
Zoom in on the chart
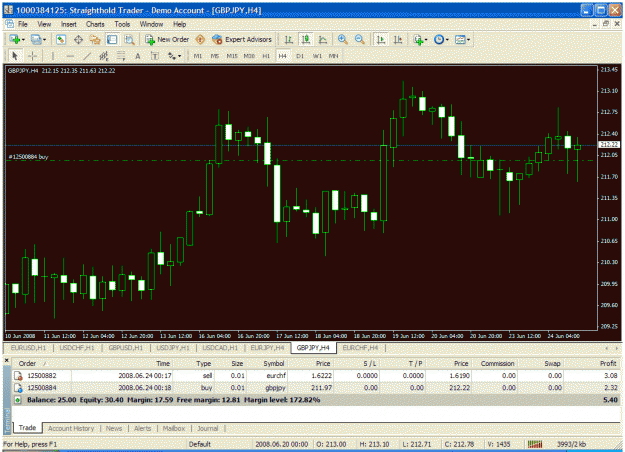(x=342, y=39)
